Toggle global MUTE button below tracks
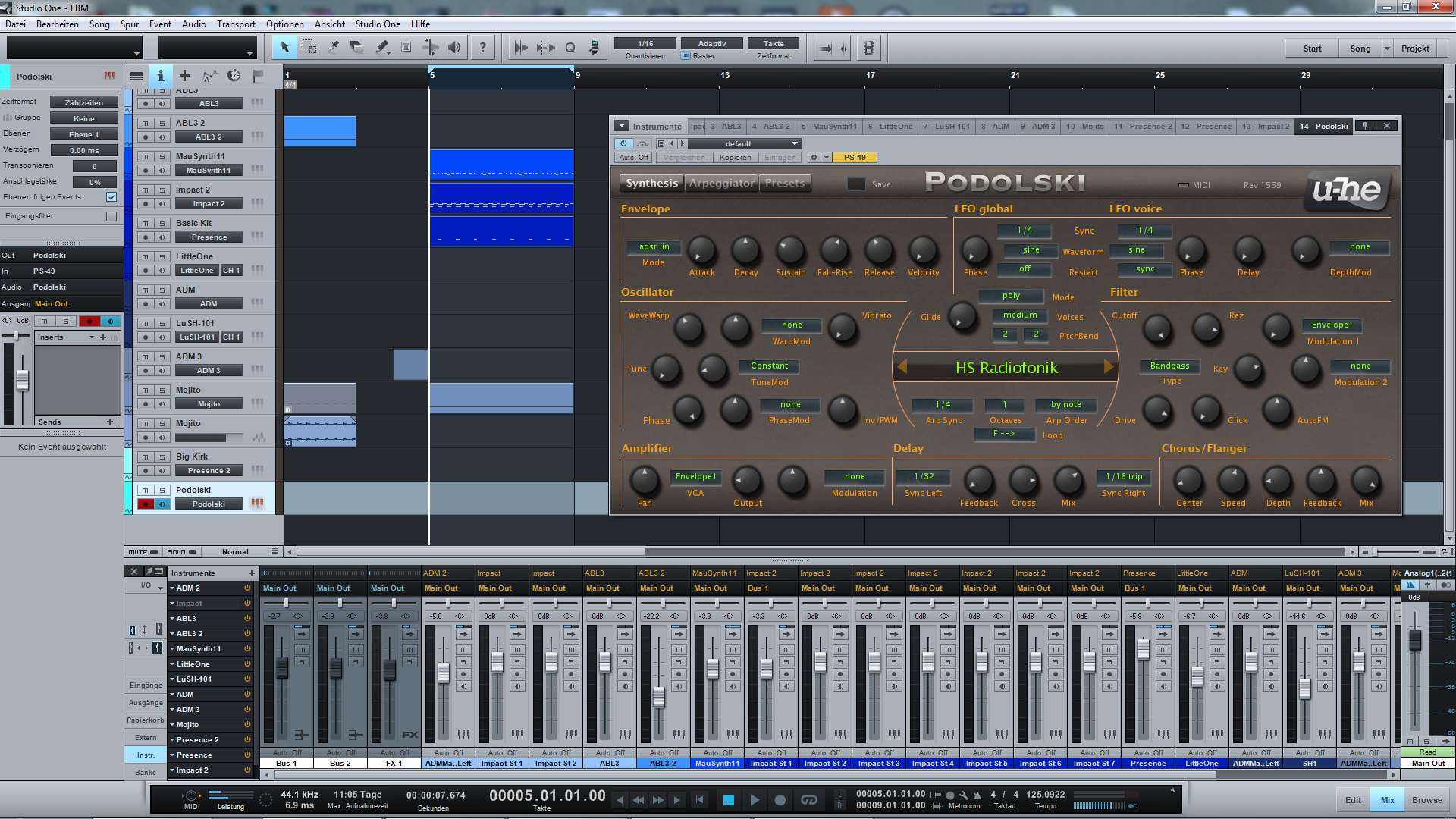This screenshot has height=819, width=1456. [143, 551]
